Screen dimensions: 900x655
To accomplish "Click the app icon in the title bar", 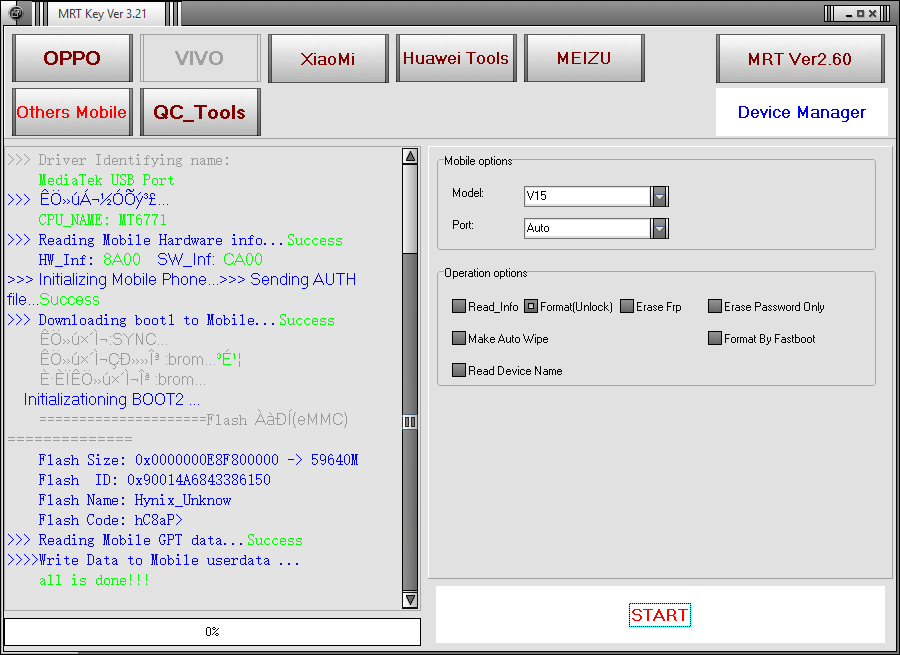I will coord(16,13).
